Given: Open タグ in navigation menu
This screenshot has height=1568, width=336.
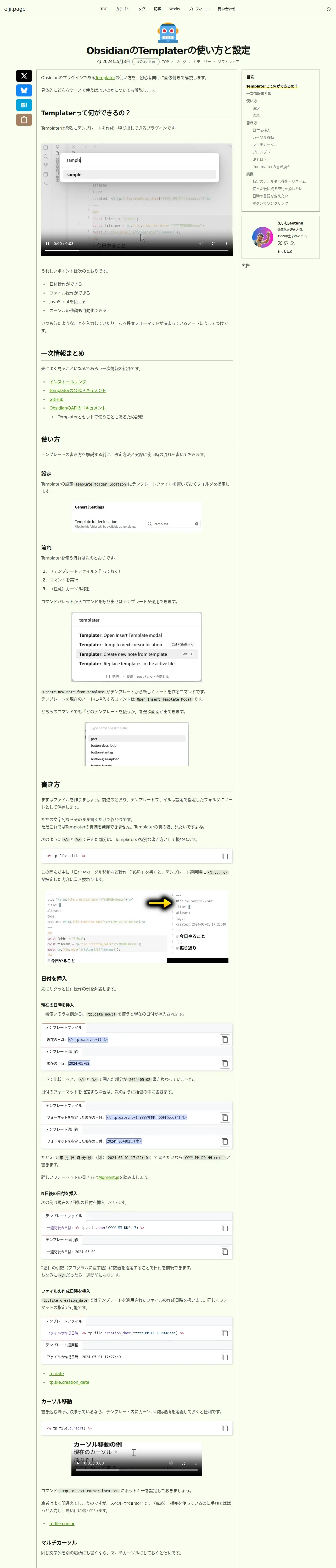Looking at the screenshot, I should pyautogui.click(x=142, y=9).
